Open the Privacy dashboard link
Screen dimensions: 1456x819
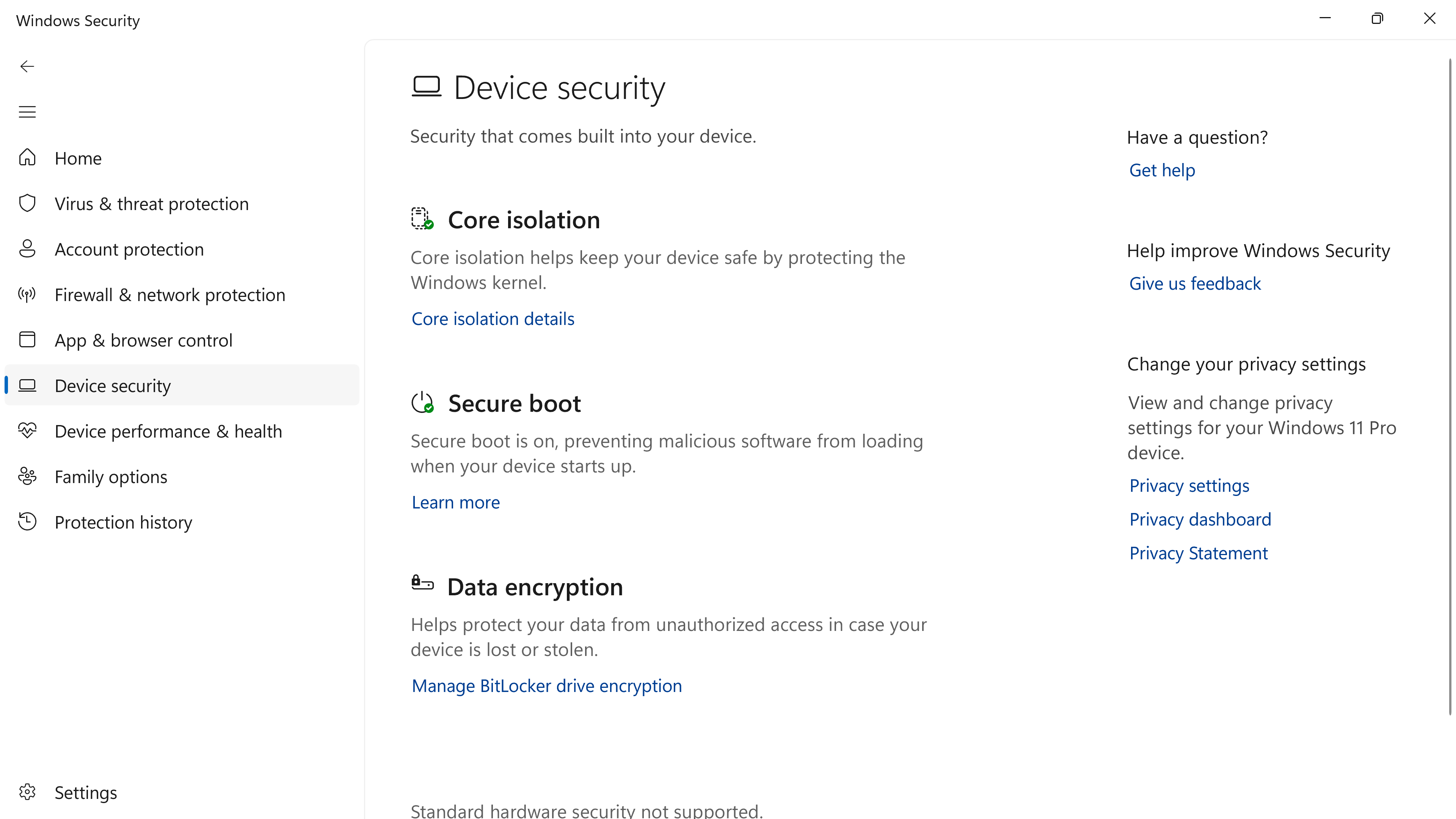click(x=1199, y=519)
